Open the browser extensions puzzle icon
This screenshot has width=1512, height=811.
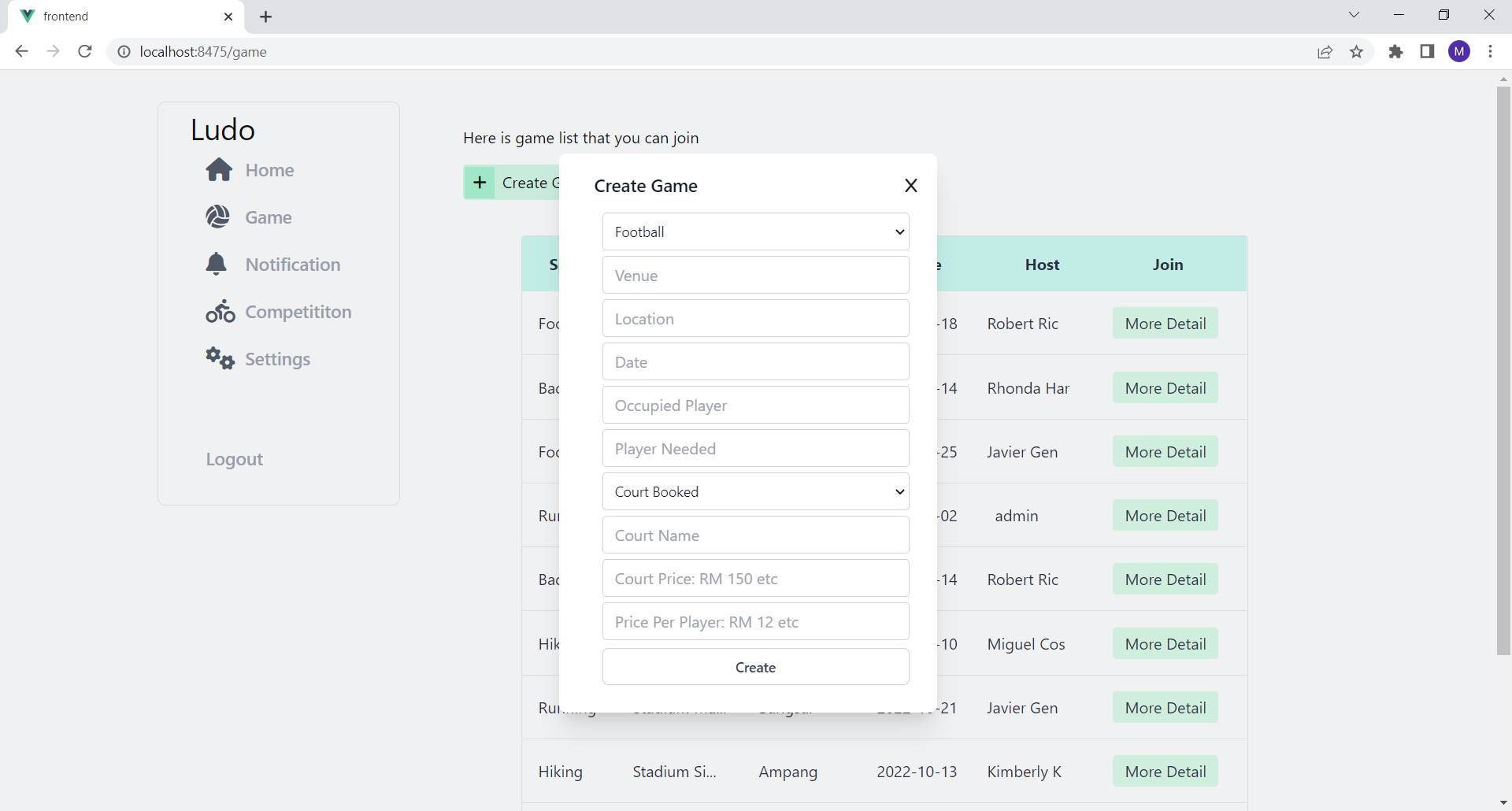[x=1395, y=51]
